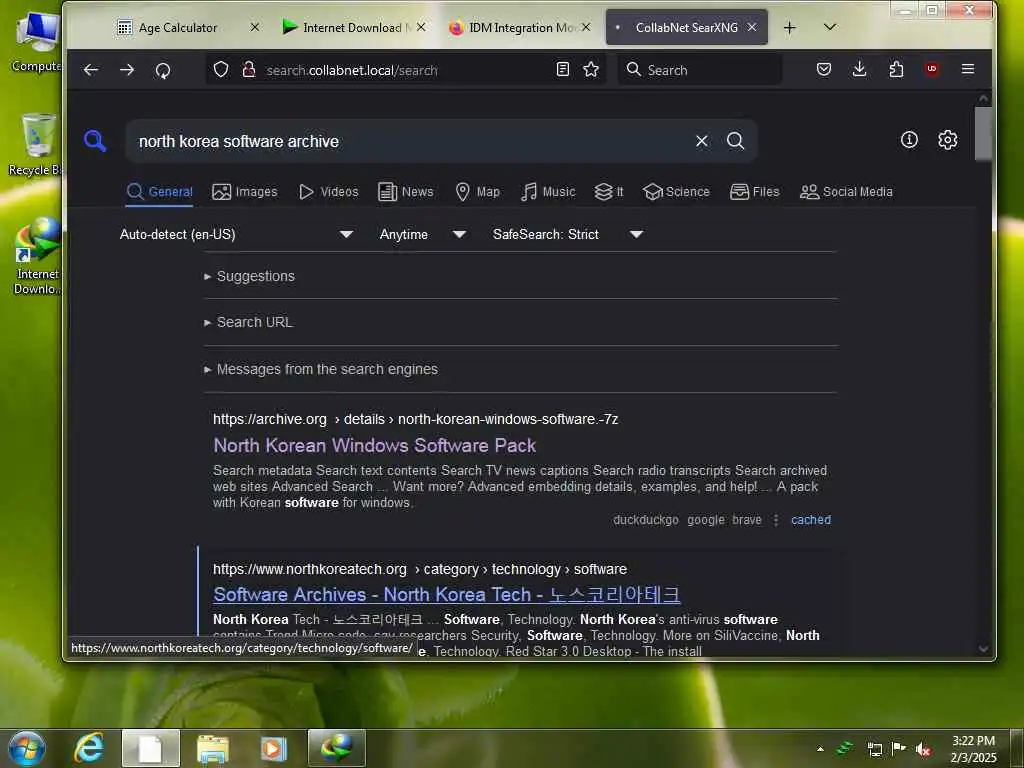Screen dimensions: 1024x768
Task: Close the CollabNet SearXNG tab
Action: coord(752,27)
